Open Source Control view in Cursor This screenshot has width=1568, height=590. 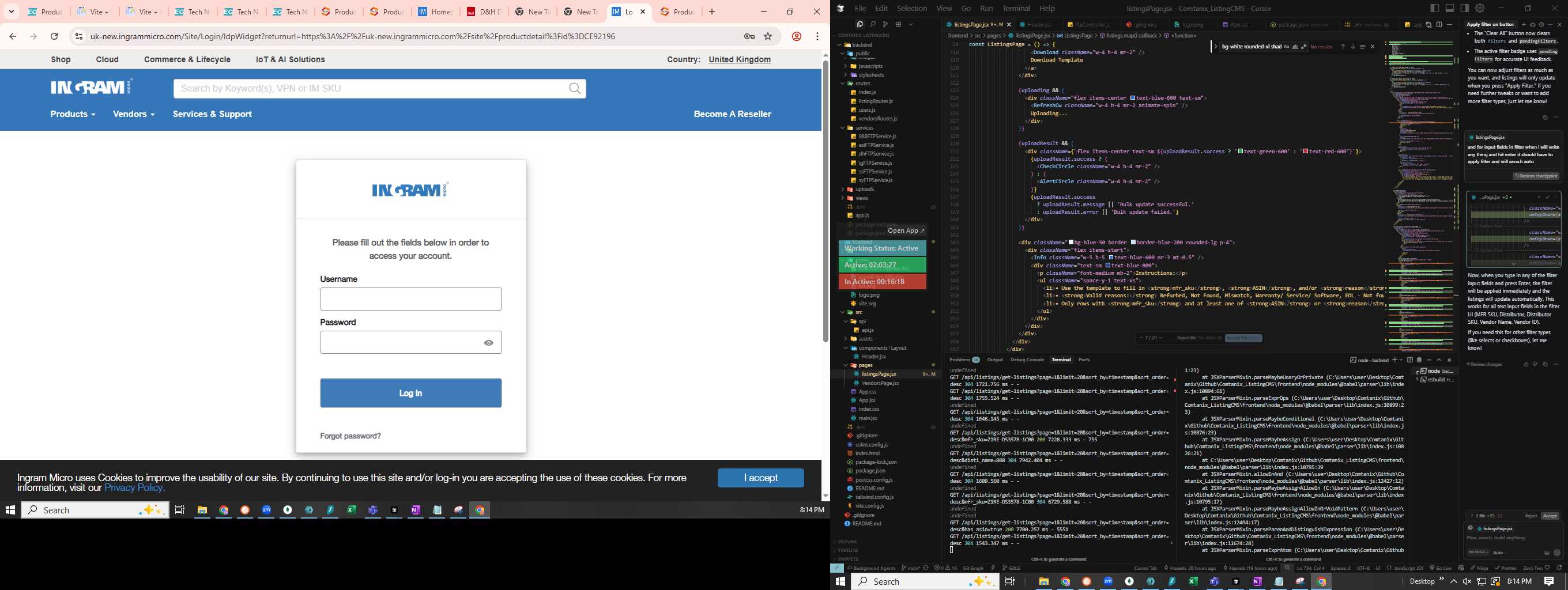tap(885, 24)
